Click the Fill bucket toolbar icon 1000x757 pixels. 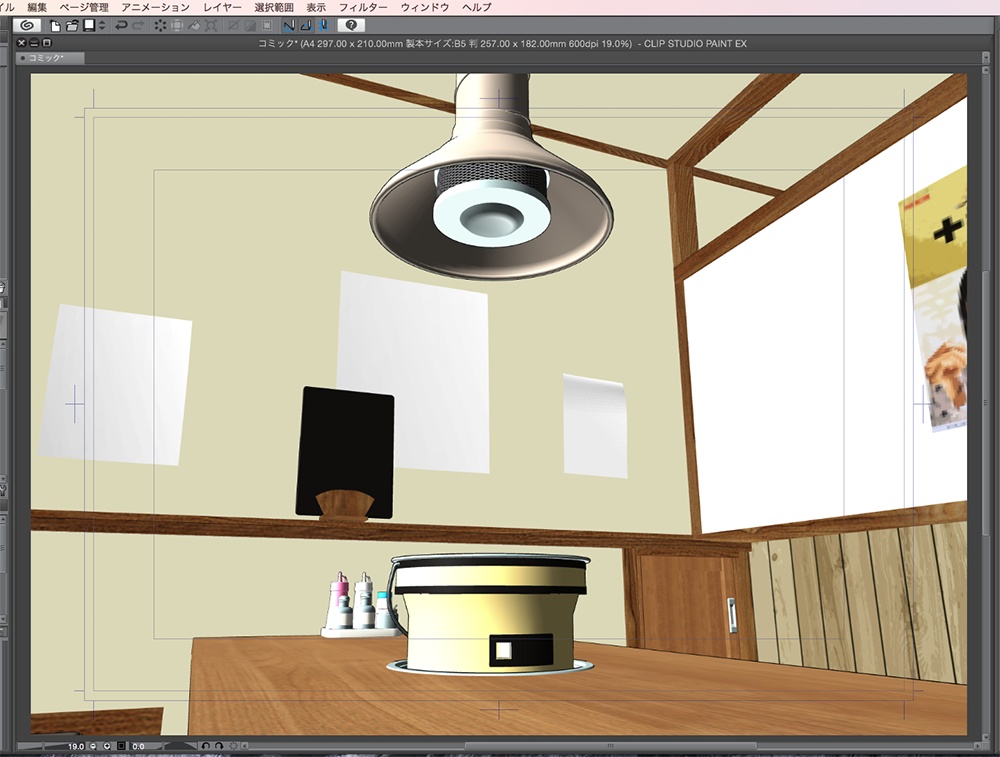(195, 26)
